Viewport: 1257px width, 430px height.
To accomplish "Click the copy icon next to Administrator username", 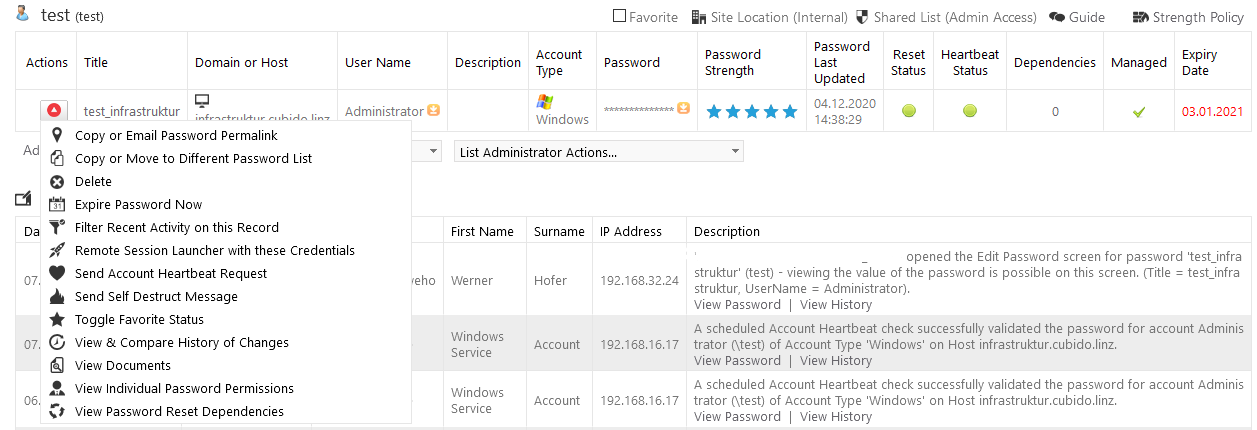I will point(434,110).
